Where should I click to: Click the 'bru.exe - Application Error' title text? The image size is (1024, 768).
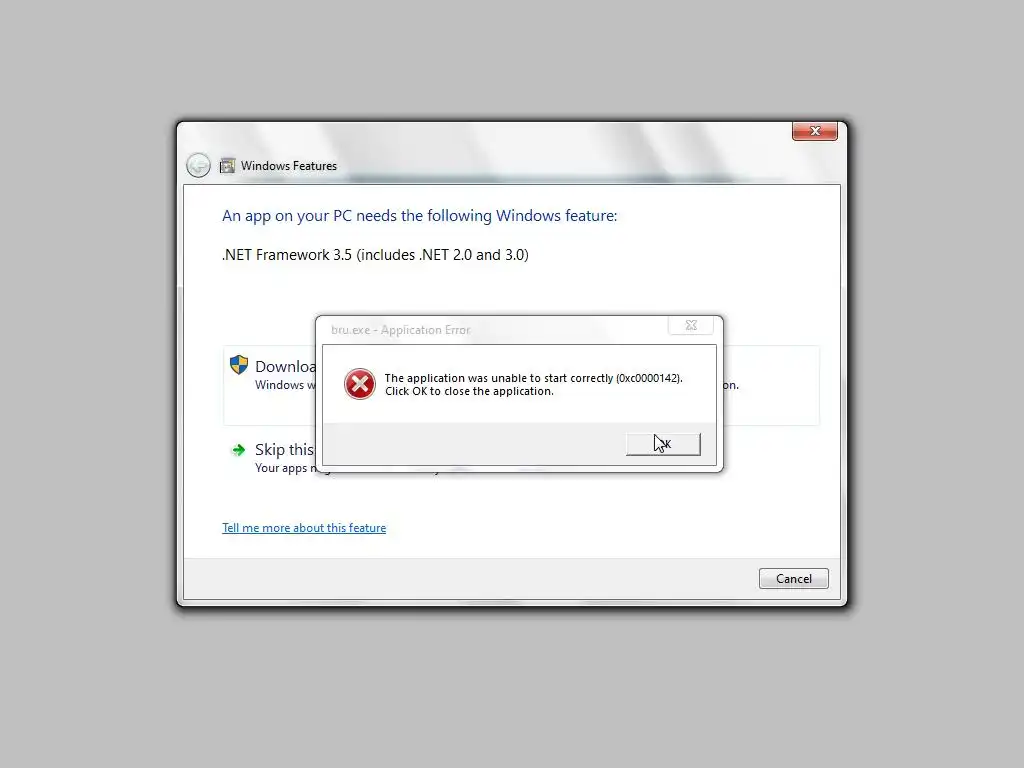coord(400,330)
